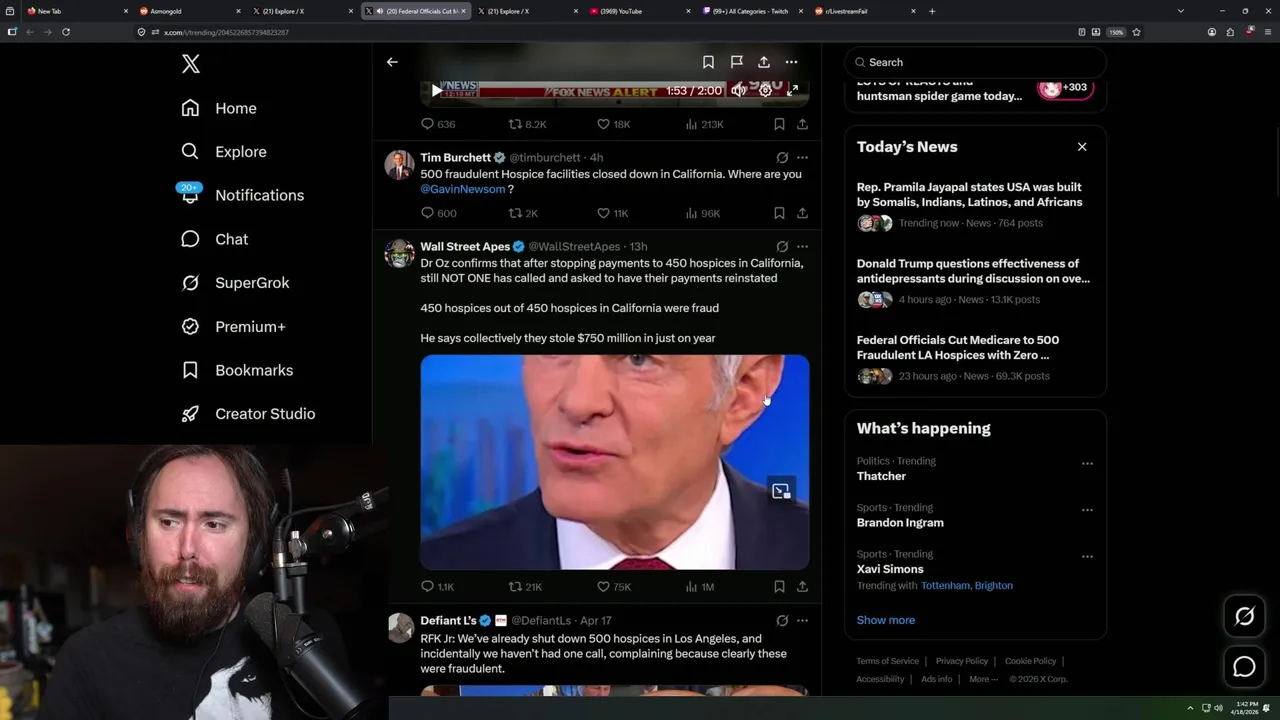Image resolution: width=1280 pixels, height=720 pixels.
Task: Click the Search input field
Action: tap(975, 62)
